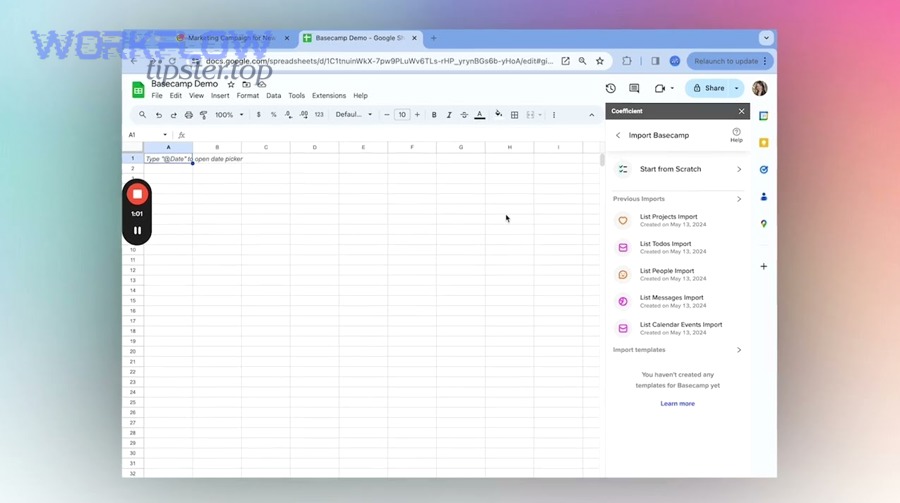Click the Share button
The image size is (900, 503).
click(x=708, y=88)
